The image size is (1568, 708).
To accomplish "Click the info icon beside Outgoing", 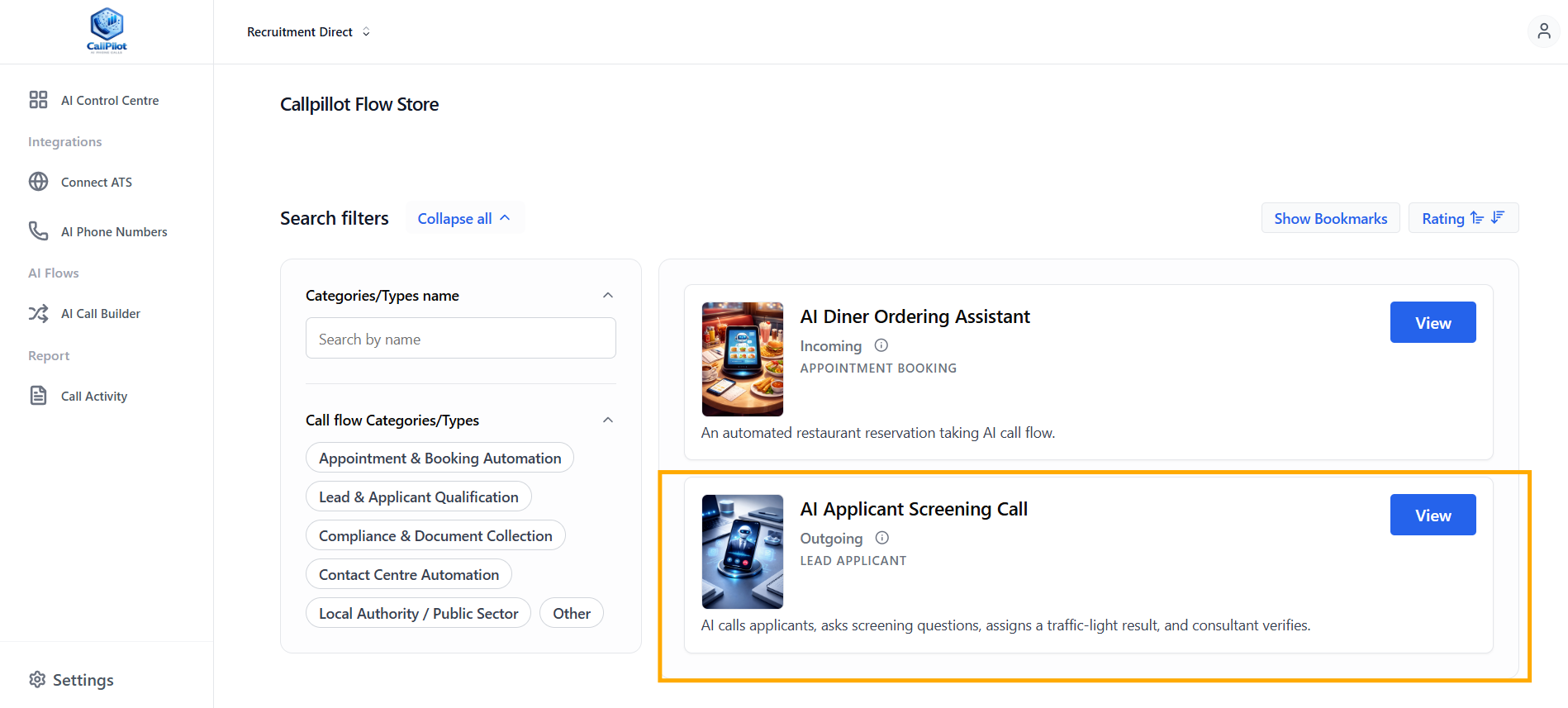I will (882, 538).
